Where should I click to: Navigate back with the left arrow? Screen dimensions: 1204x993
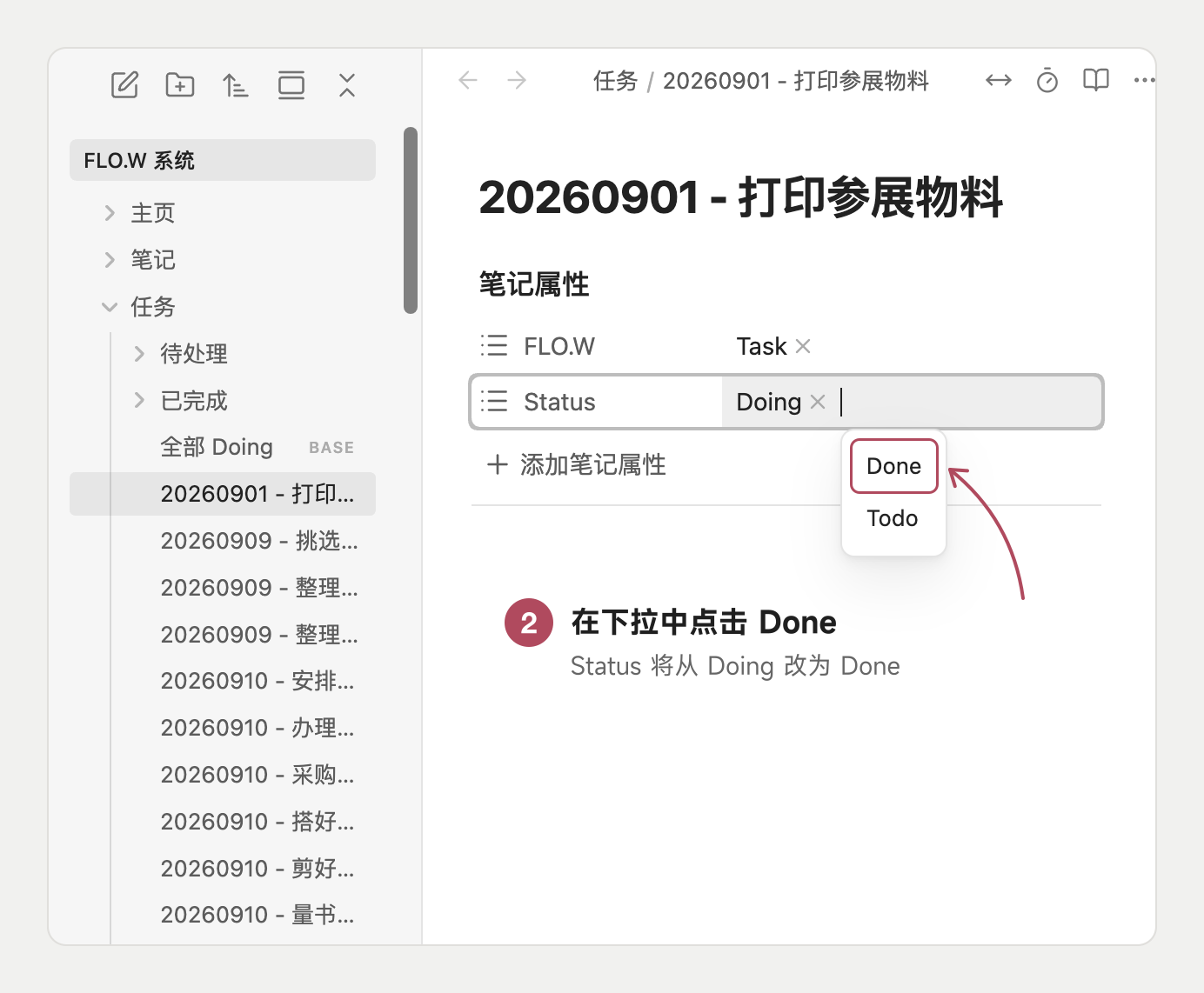click(x=468, y=81)
